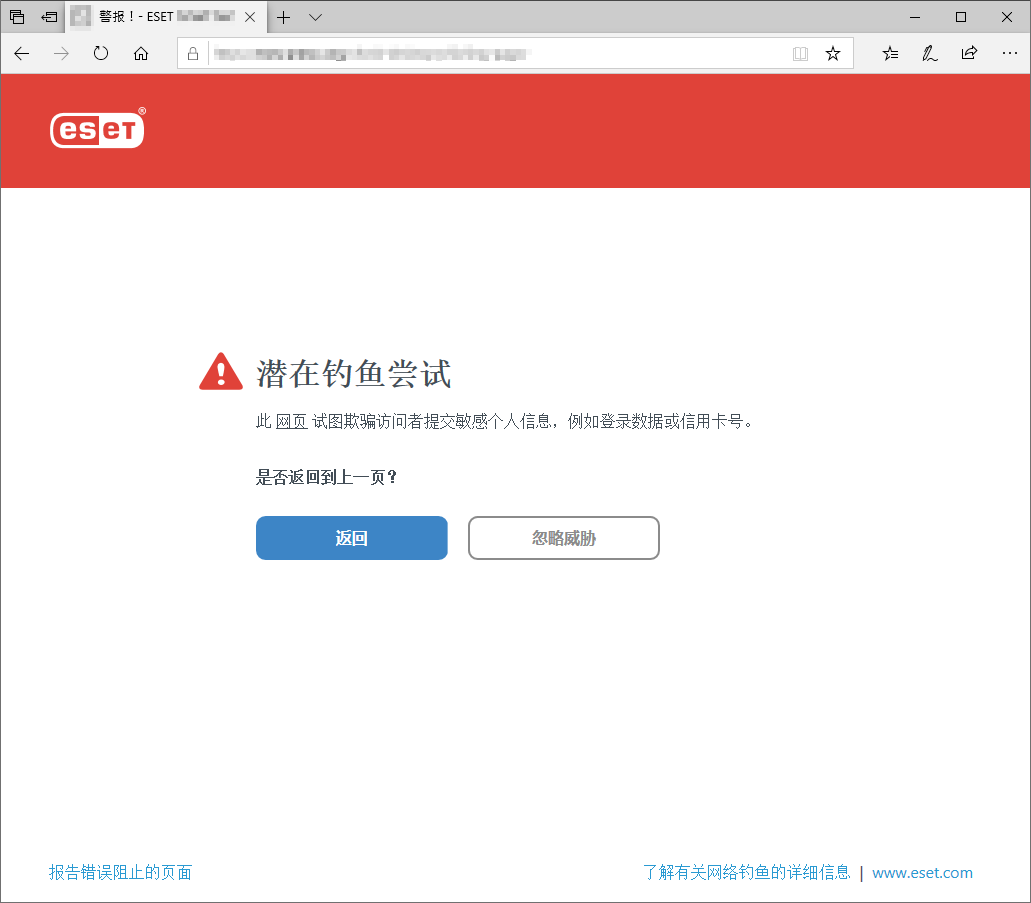The image size is (1031, 903).
Task: Click the forward navigation arrow
Action: coord(60,54)
